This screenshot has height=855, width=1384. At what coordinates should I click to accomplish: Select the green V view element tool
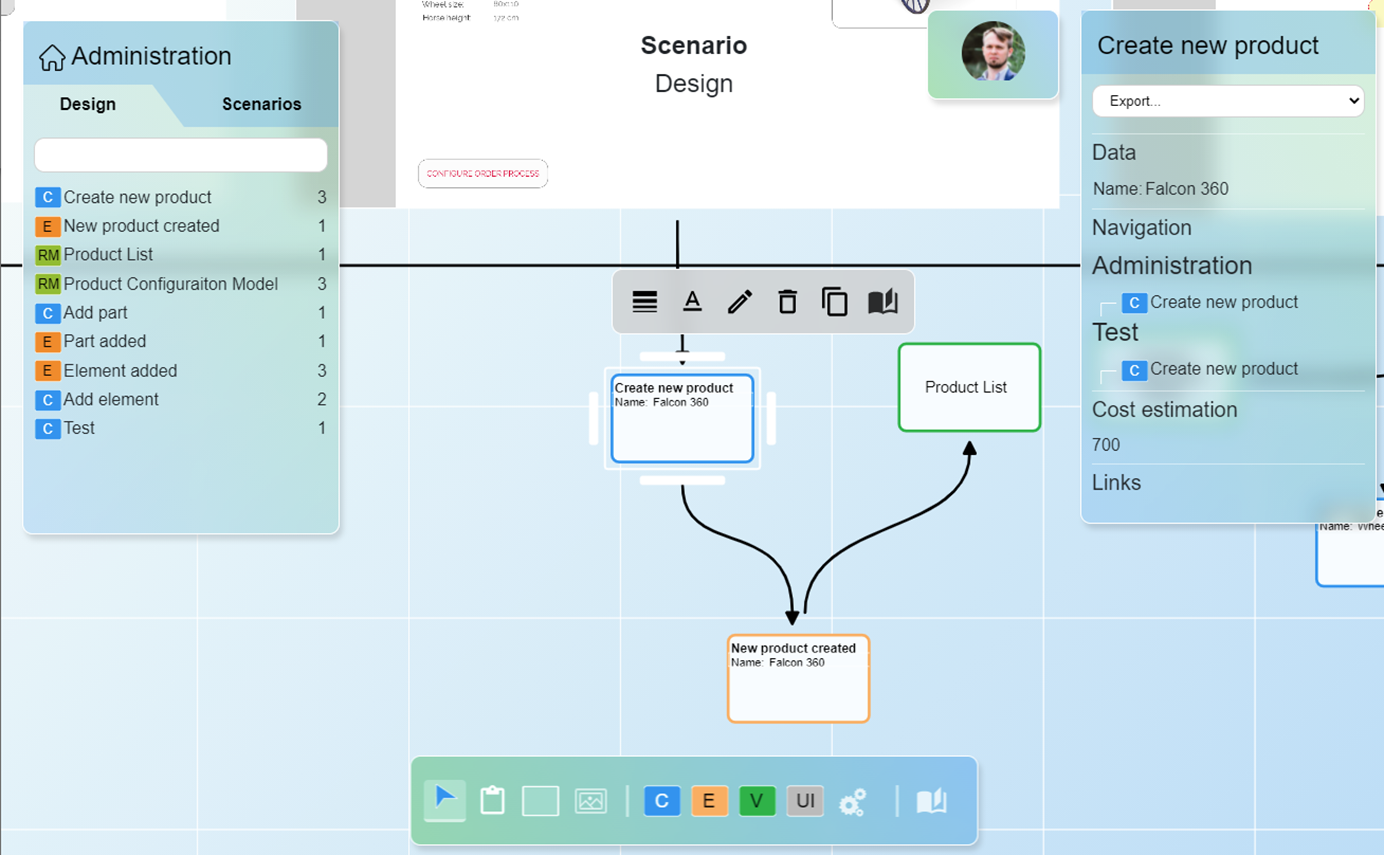[757, 801]
